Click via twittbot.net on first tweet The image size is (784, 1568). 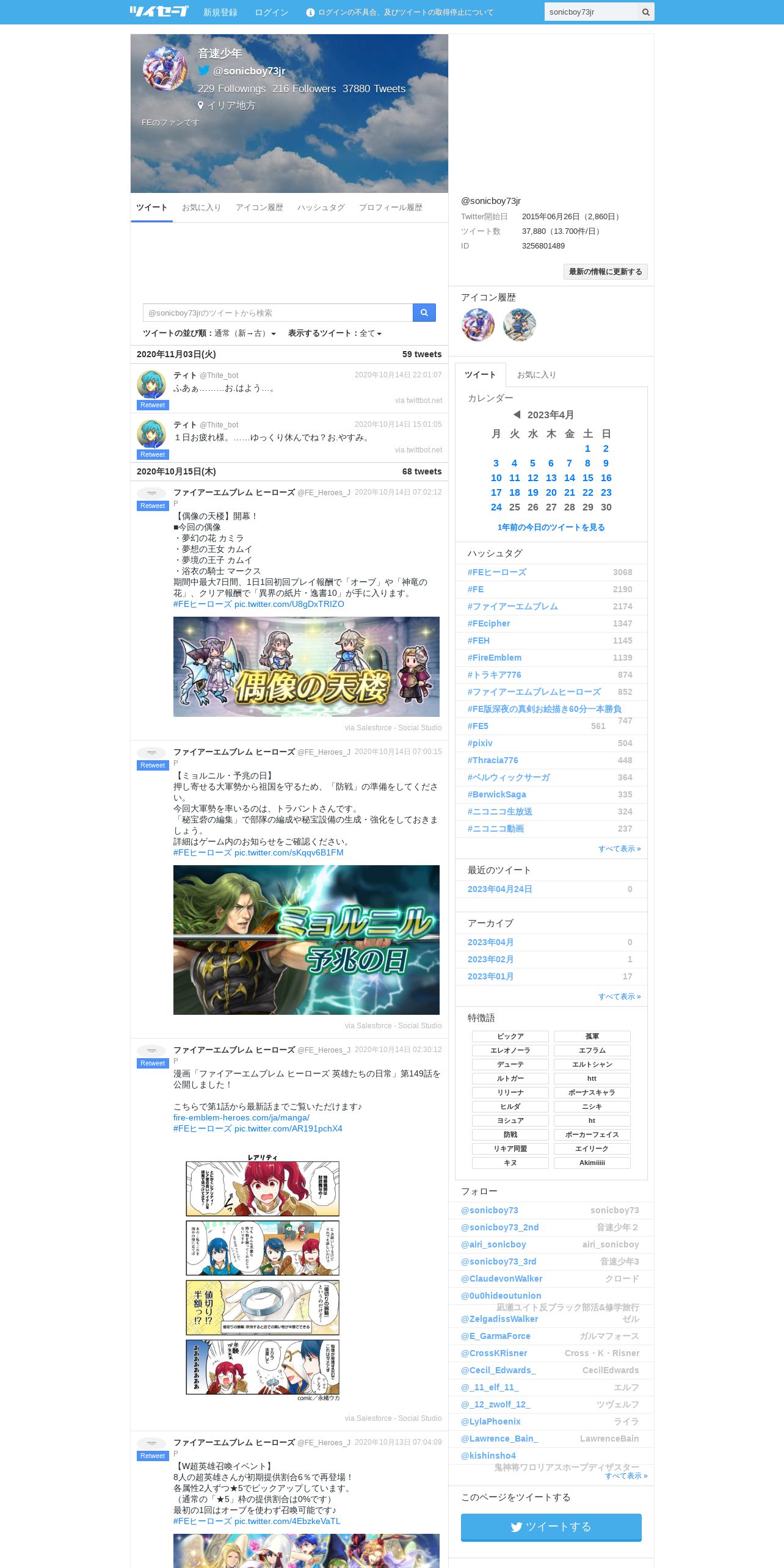click(x=418, y=401)
